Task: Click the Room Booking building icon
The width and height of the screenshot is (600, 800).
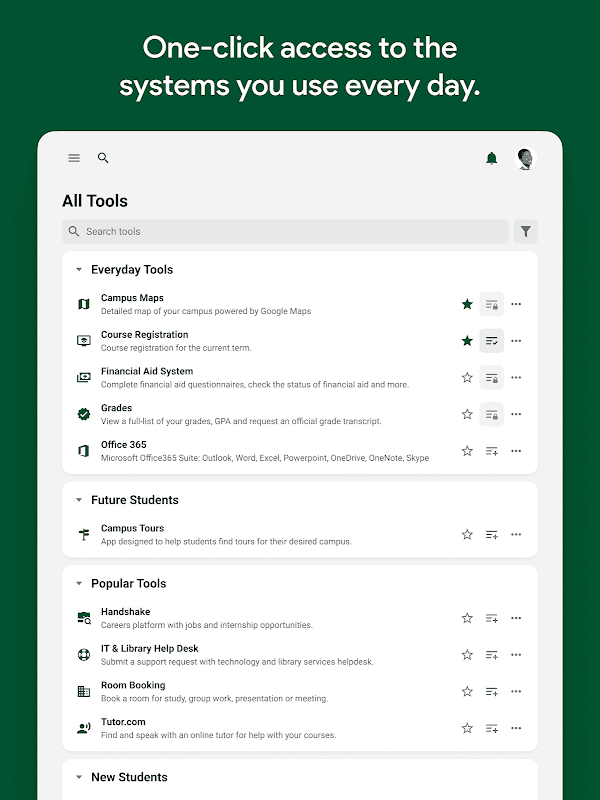Action: point(84,692)
